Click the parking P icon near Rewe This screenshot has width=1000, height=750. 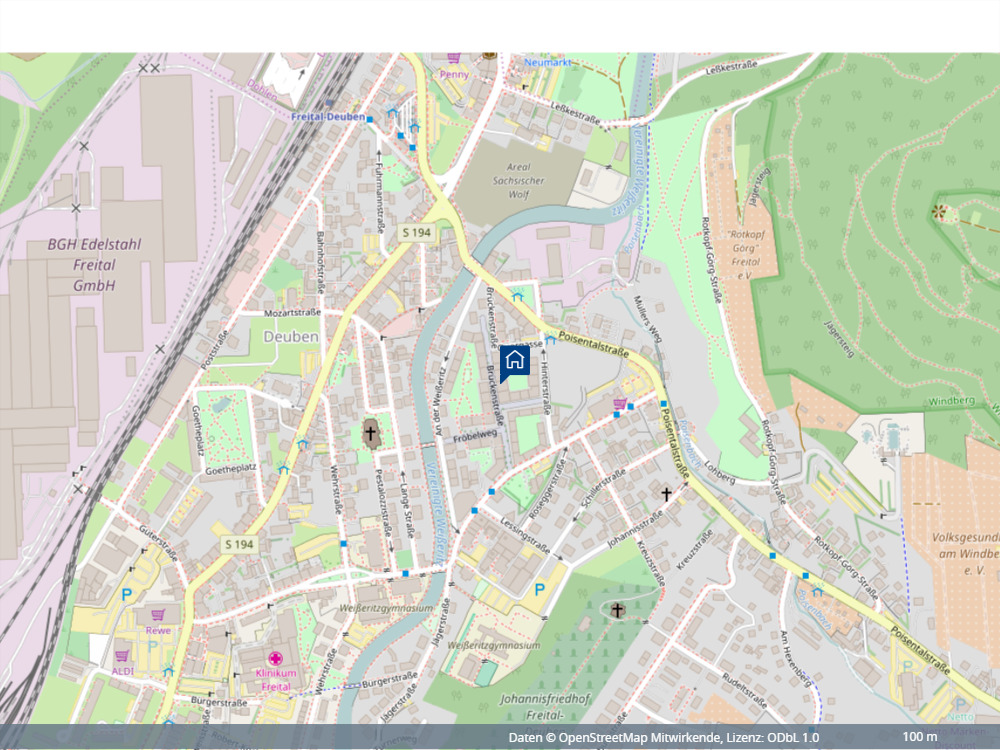pos(126,594)
